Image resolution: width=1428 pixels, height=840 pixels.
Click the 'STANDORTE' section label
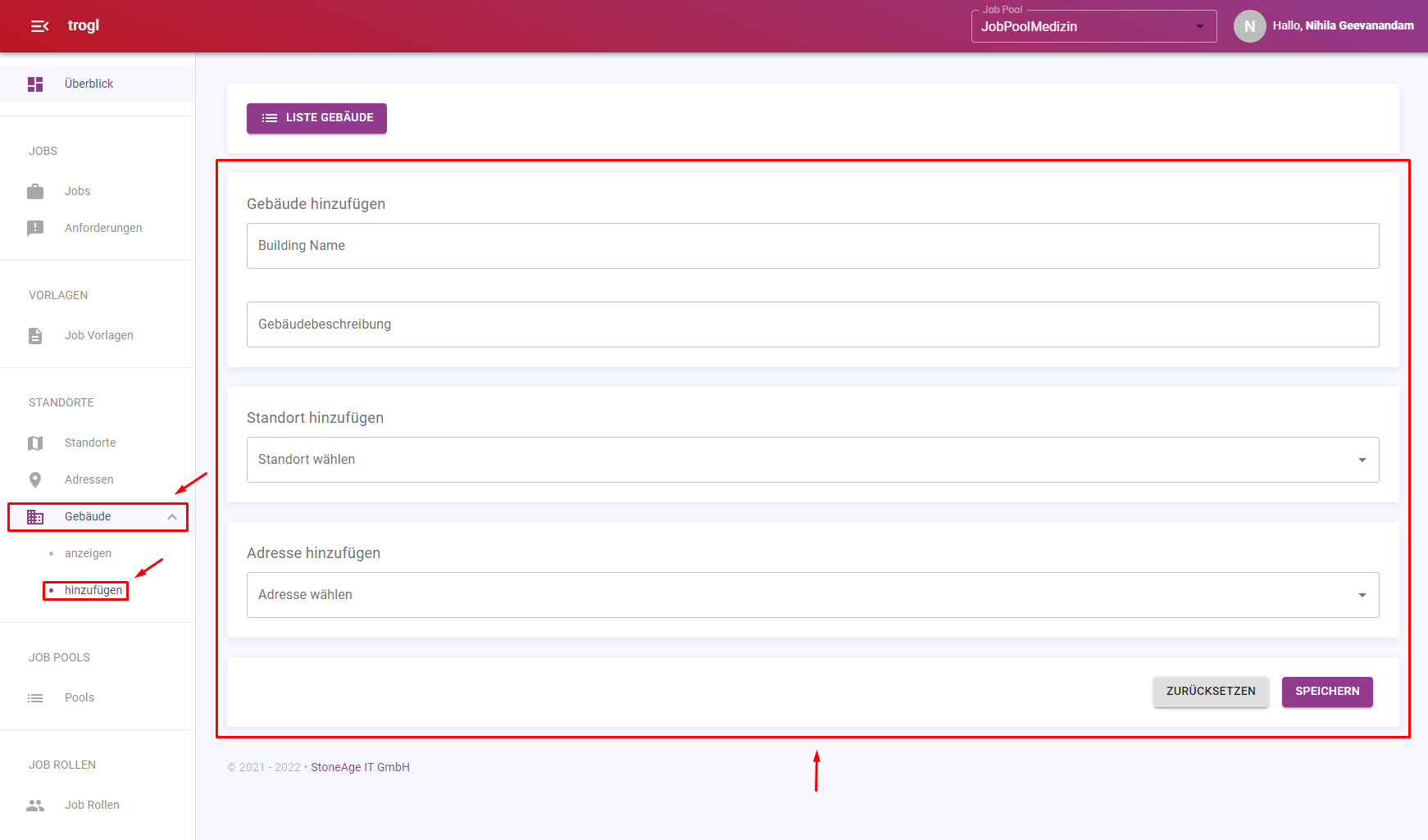click(61, 402)
